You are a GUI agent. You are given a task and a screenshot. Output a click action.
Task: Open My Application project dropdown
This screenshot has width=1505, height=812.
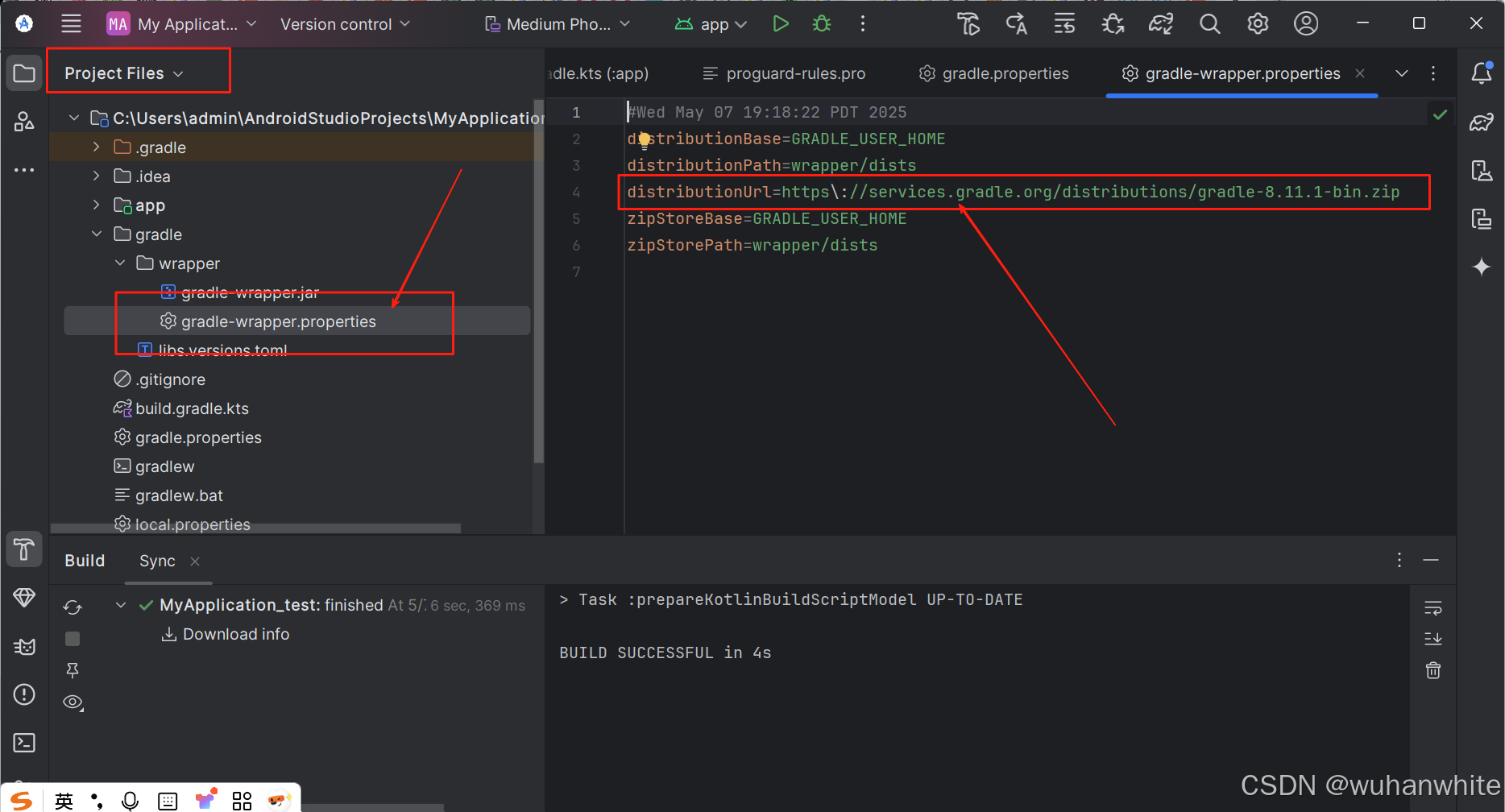181,24
